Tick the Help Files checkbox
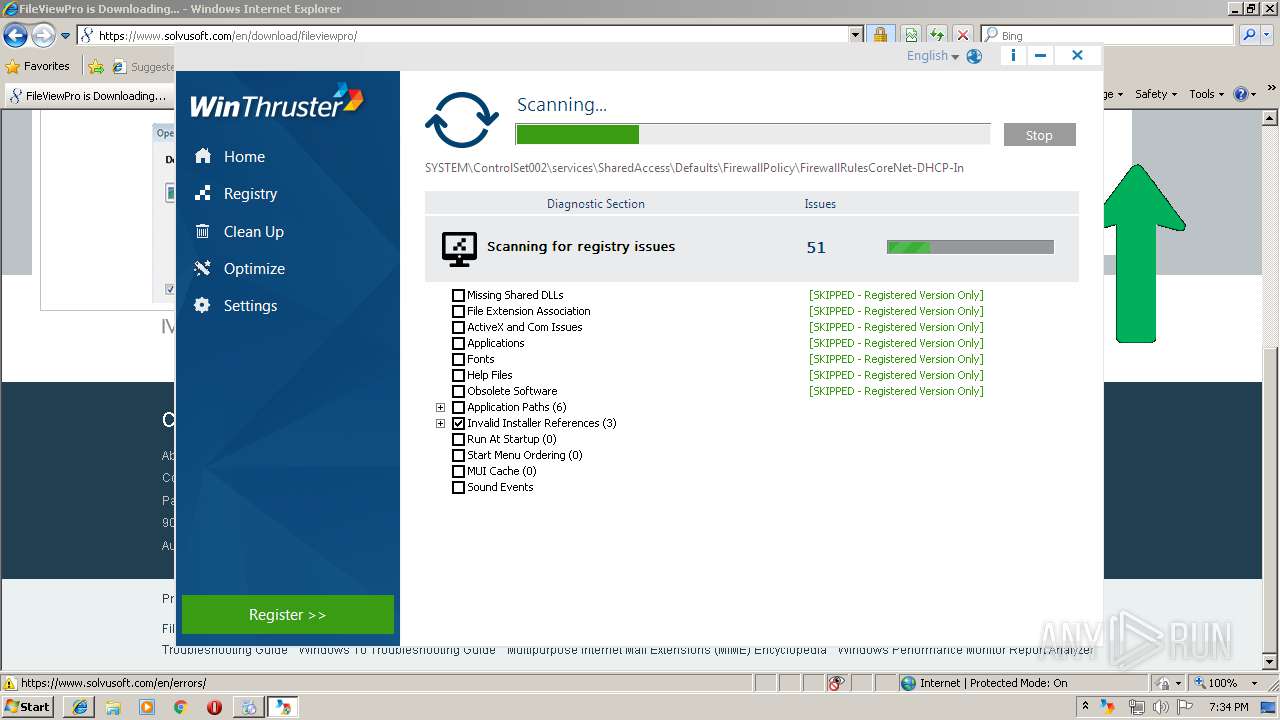Image resolution: width=1280 pixels, height=720 pixels. 458,376
